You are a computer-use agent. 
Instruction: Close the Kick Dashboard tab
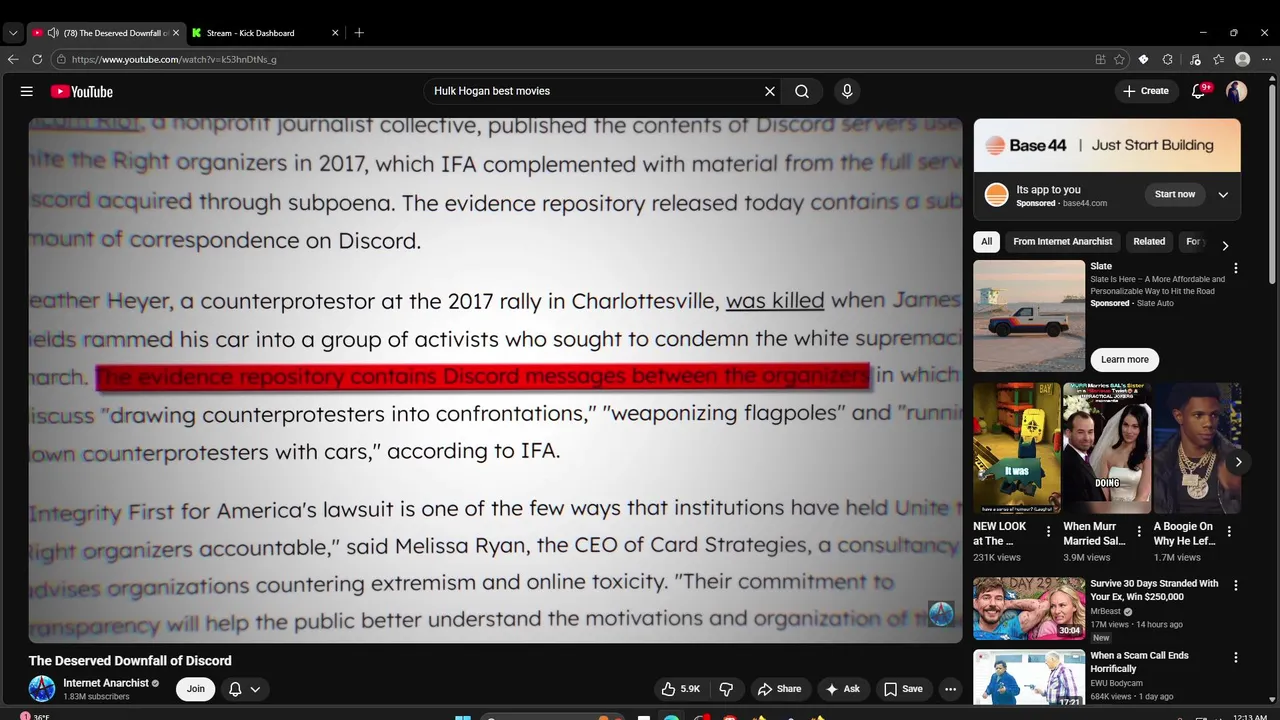pos(335,33)
